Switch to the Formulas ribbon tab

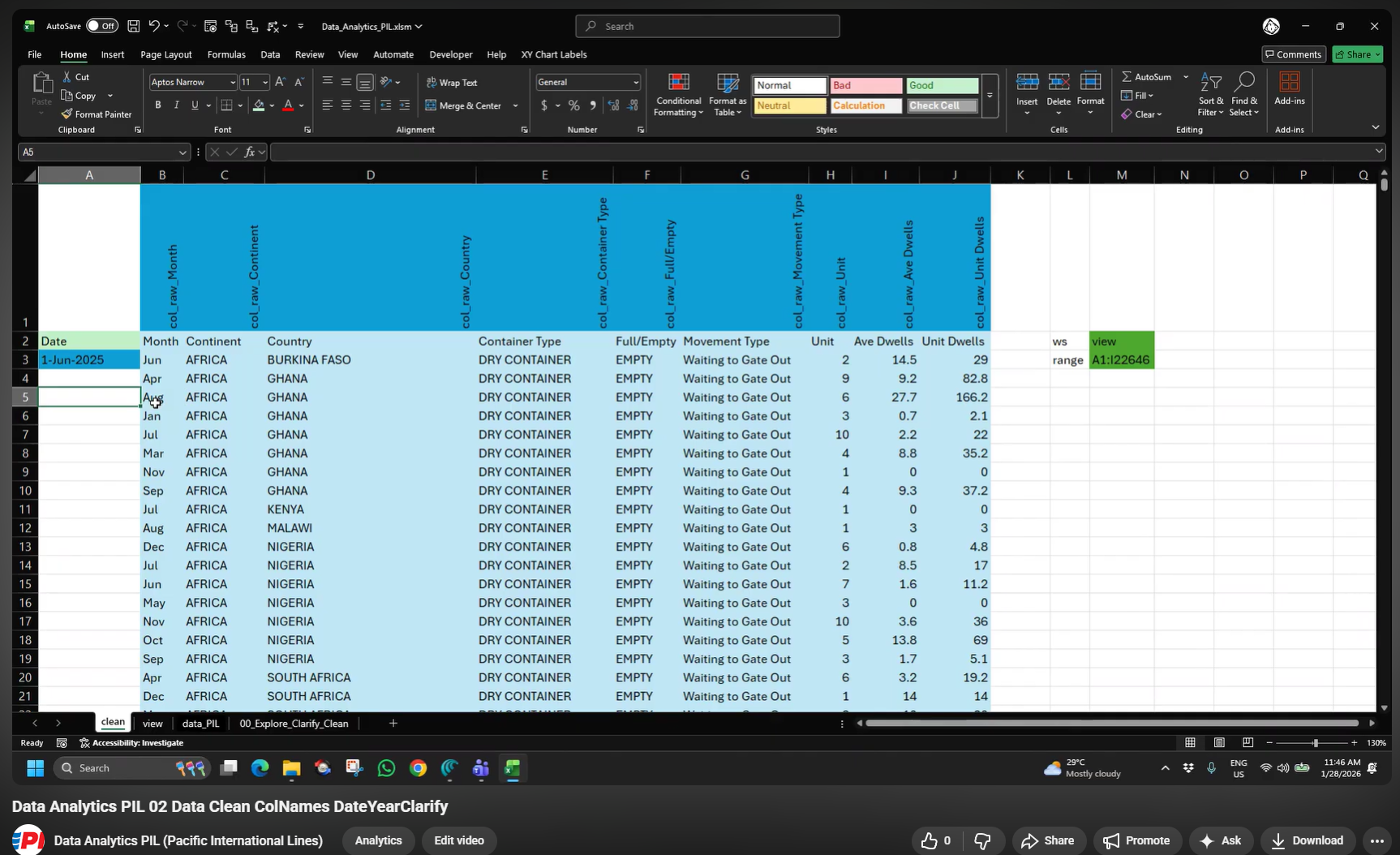click(226, 54)
